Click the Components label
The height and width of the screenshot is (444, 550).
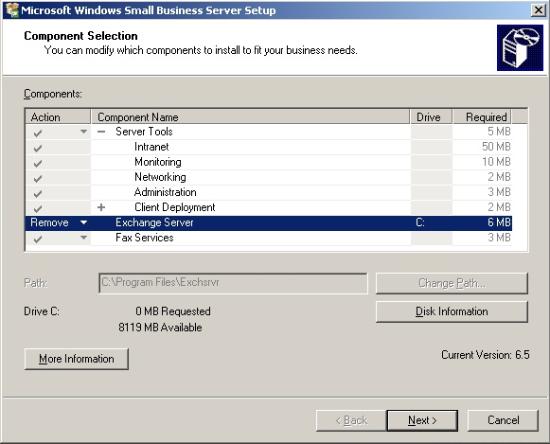[x=53, y=94]
